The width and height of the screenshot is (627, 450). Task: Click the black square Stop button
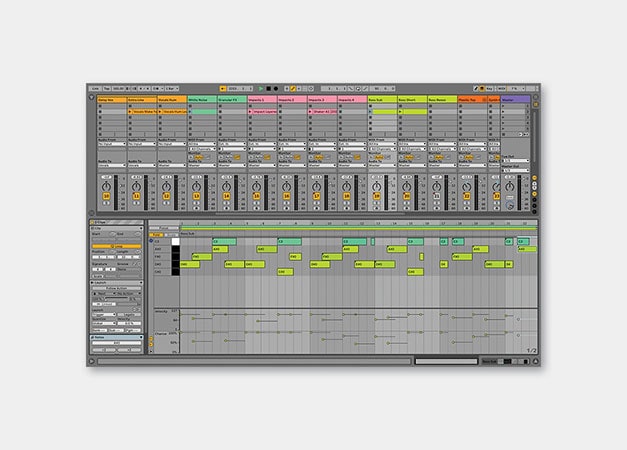click(269, 88)
